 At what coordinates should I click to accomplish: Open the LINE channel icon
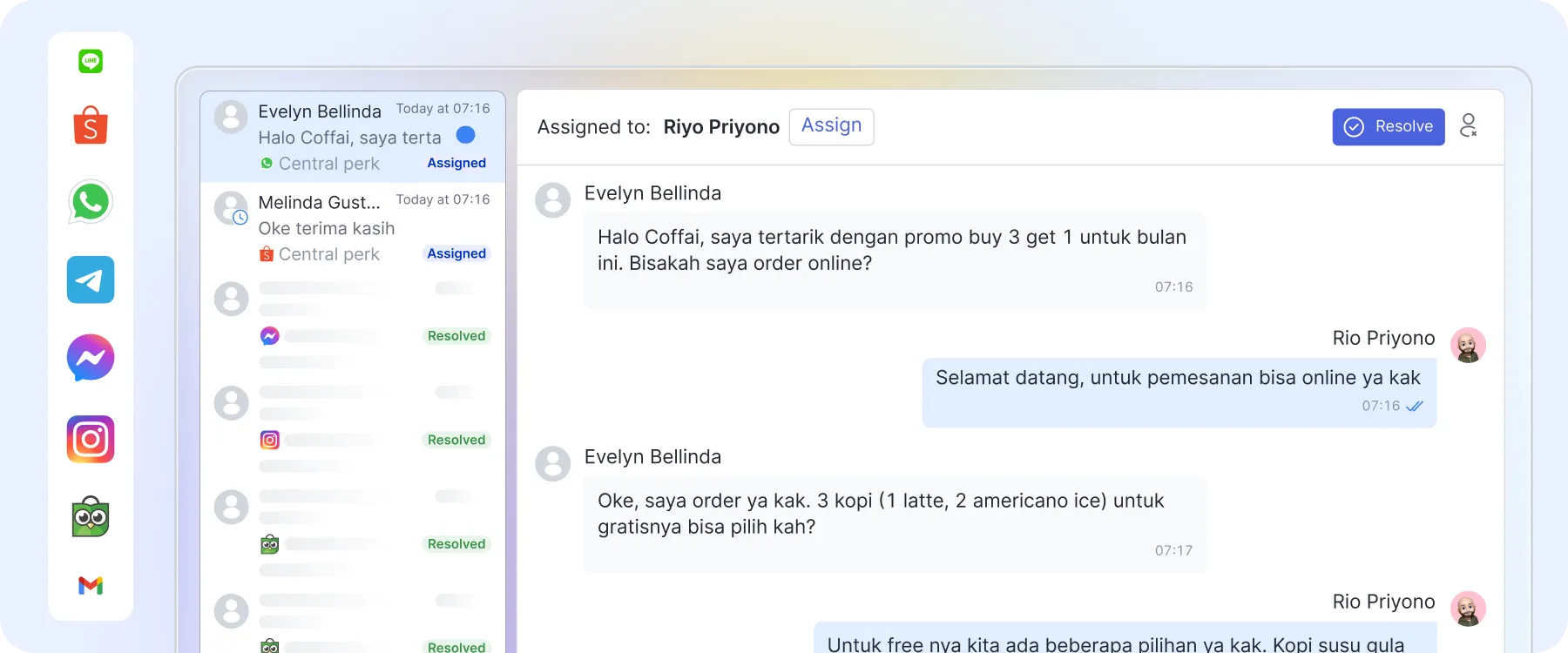(x=91, y=61)
